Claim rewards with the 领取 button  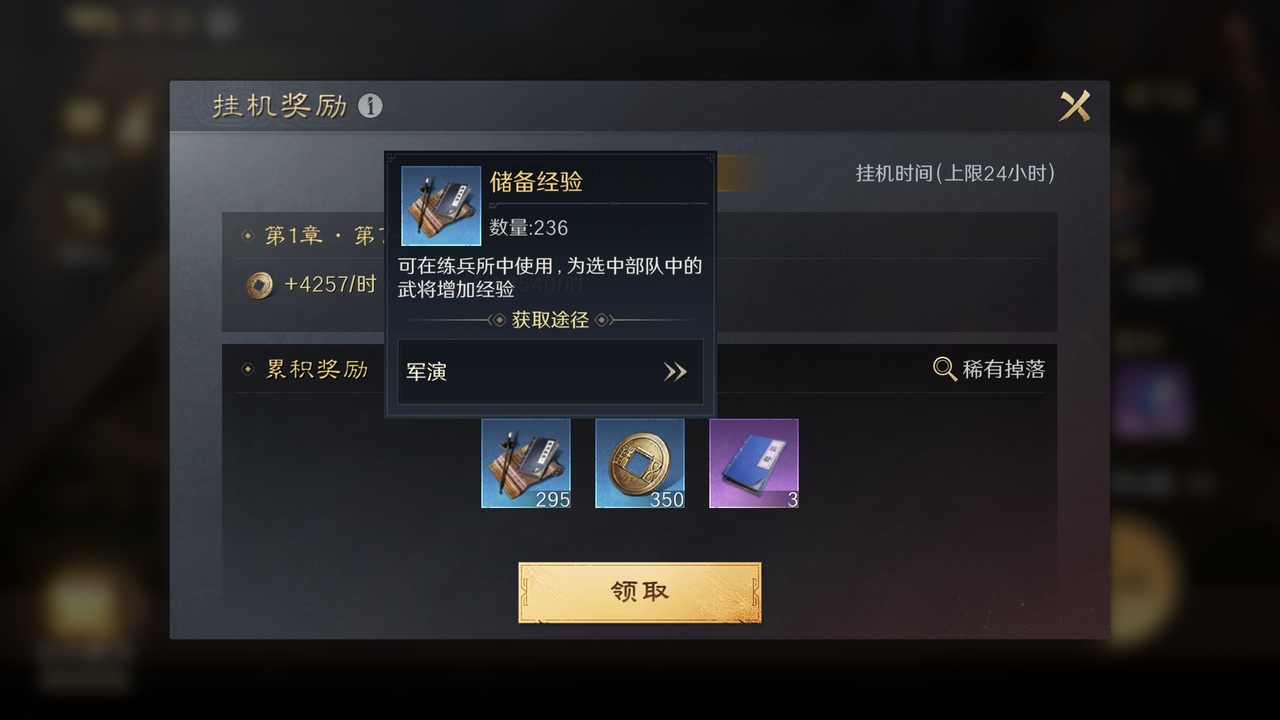pyautogui.click(x=640, y=592)
